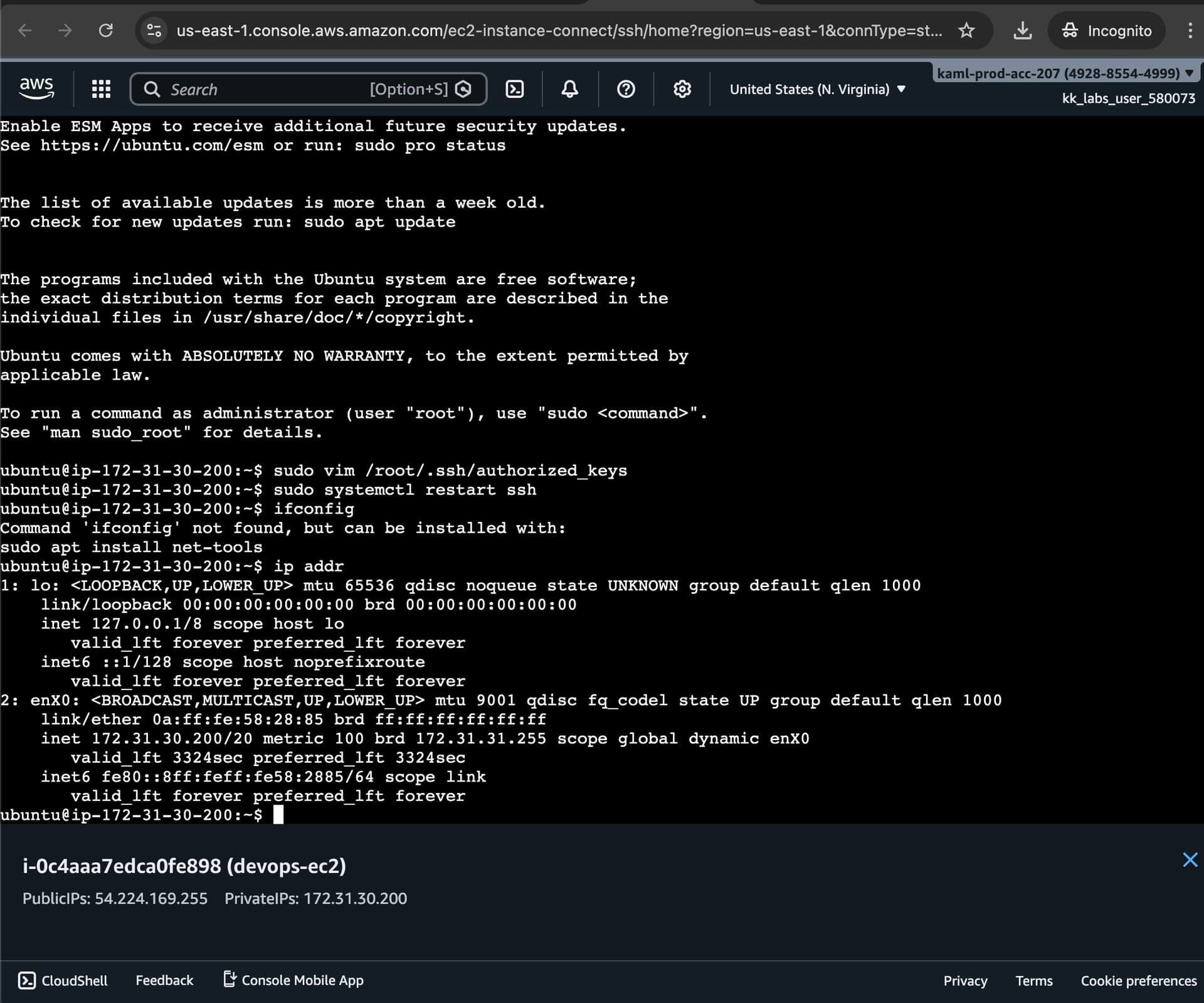The height and width of the screenshot is (1003, 1204).
Task: View site information icon in address bar
Action: [x=154, y=30]
